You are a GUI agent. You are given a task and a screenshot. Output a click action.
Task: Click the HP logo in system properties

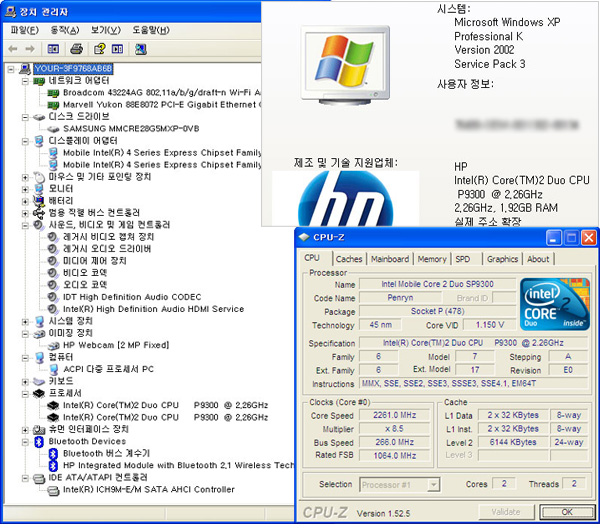[346, 198]
